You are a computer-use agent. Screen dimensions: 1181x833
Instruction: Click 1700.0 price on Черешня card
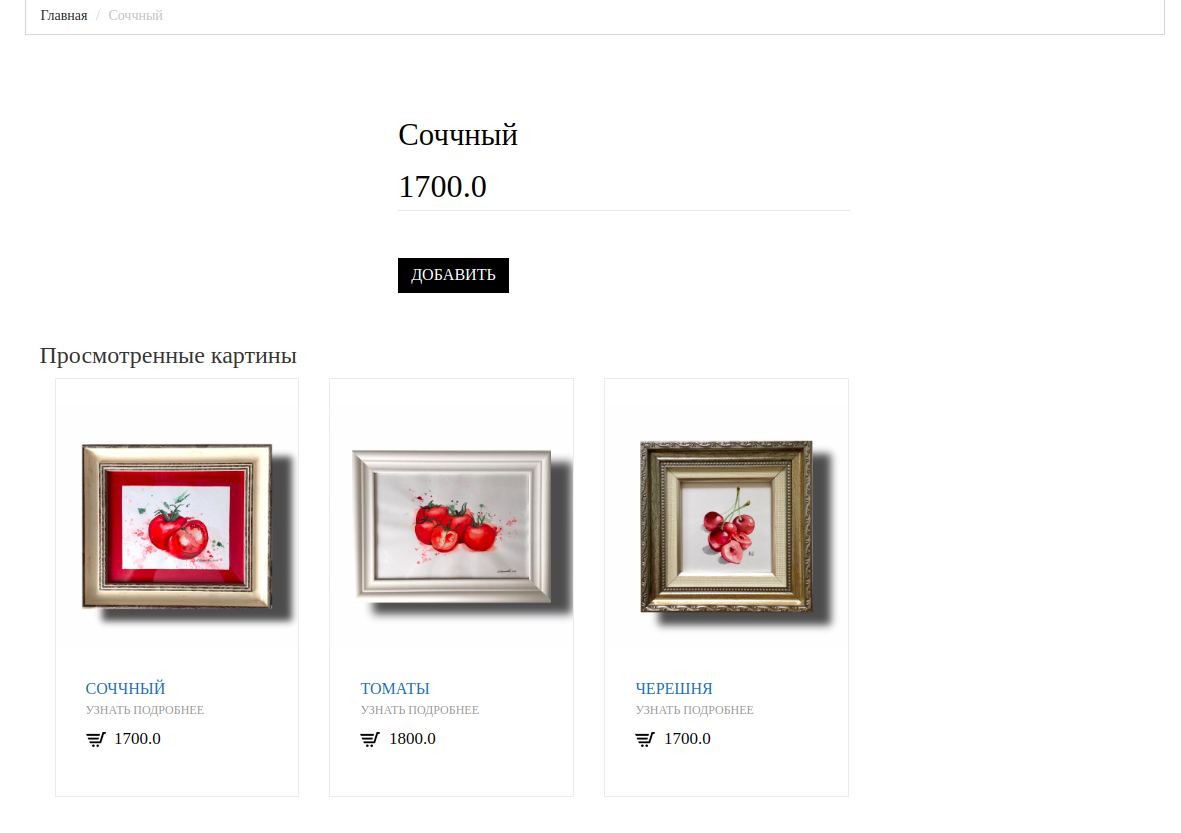click(687, 739)
